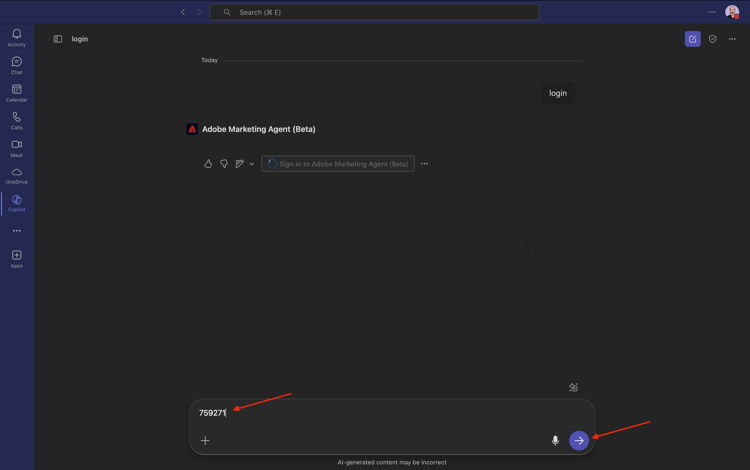750x470 pixels.
Task: Click the sparkle prompt icon above composer
Action: pyautogui.click(x=573, y=387)
